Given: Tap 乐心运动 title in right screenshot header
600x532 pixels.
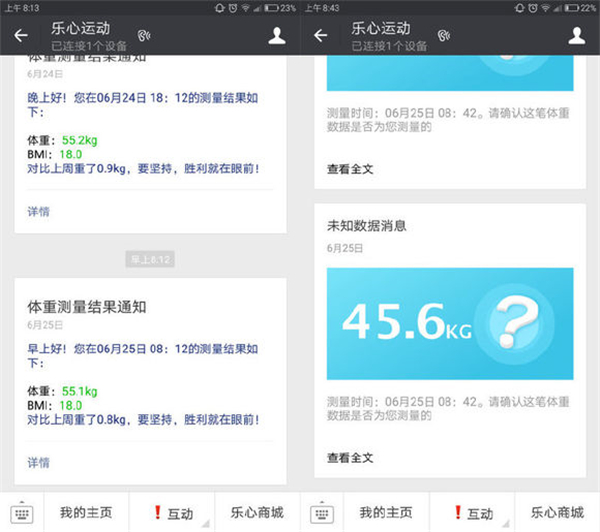Looking at the screenshot, I should click(x=381, y=28).
